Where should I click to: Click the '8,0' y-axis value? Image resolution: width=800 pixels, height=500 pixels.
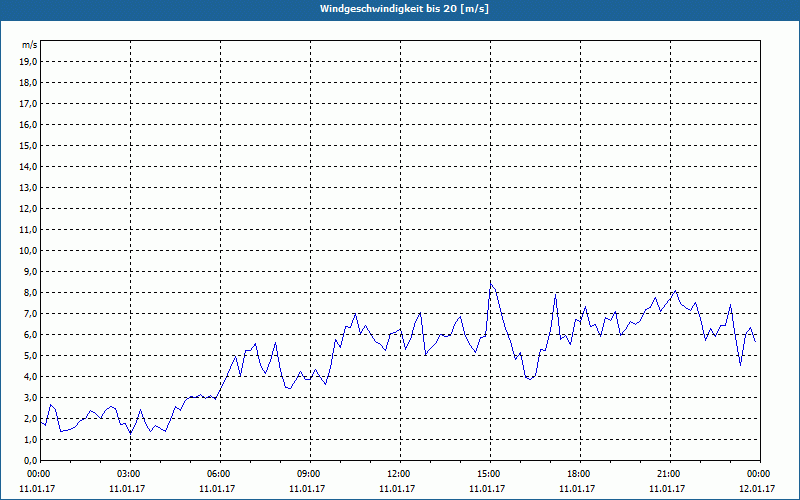(x=31, y=293)
